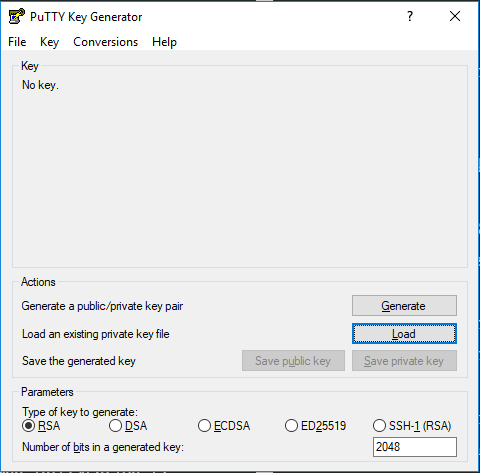Open the Help menu
Image resolution: width=480 pixels, height=473 pixels.
pos(164,42)
